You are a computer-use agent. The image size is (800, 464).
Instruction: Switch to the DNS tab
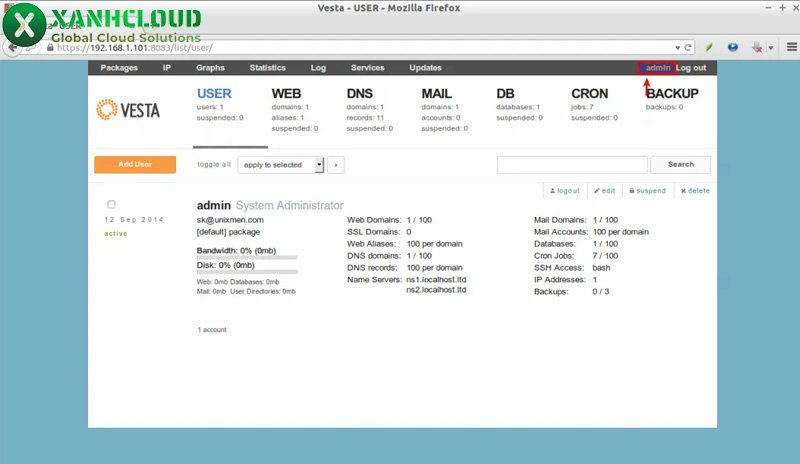(x=360, y=94)
